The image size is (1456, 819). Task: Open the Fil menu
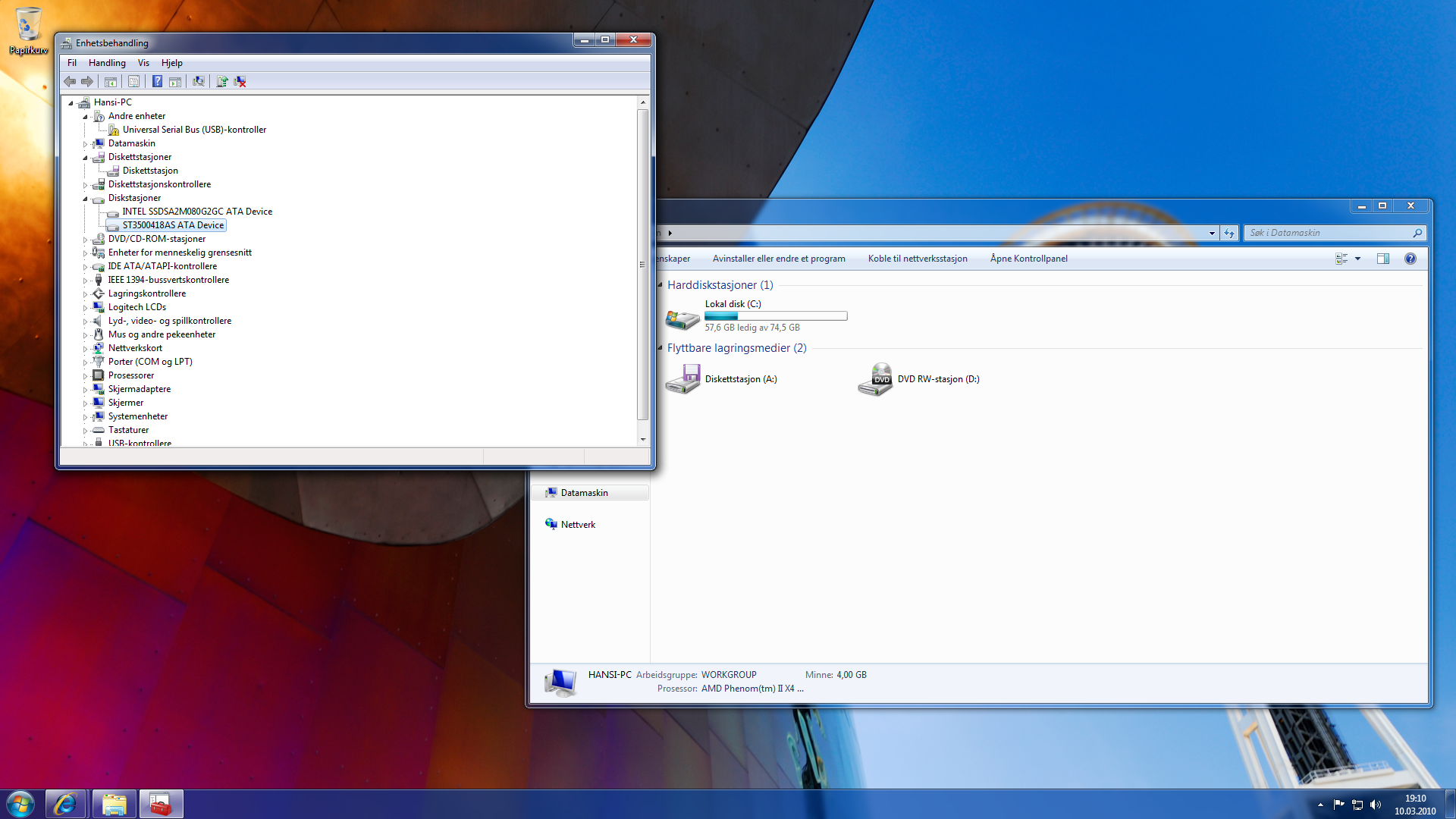click(x=72, y=63)
